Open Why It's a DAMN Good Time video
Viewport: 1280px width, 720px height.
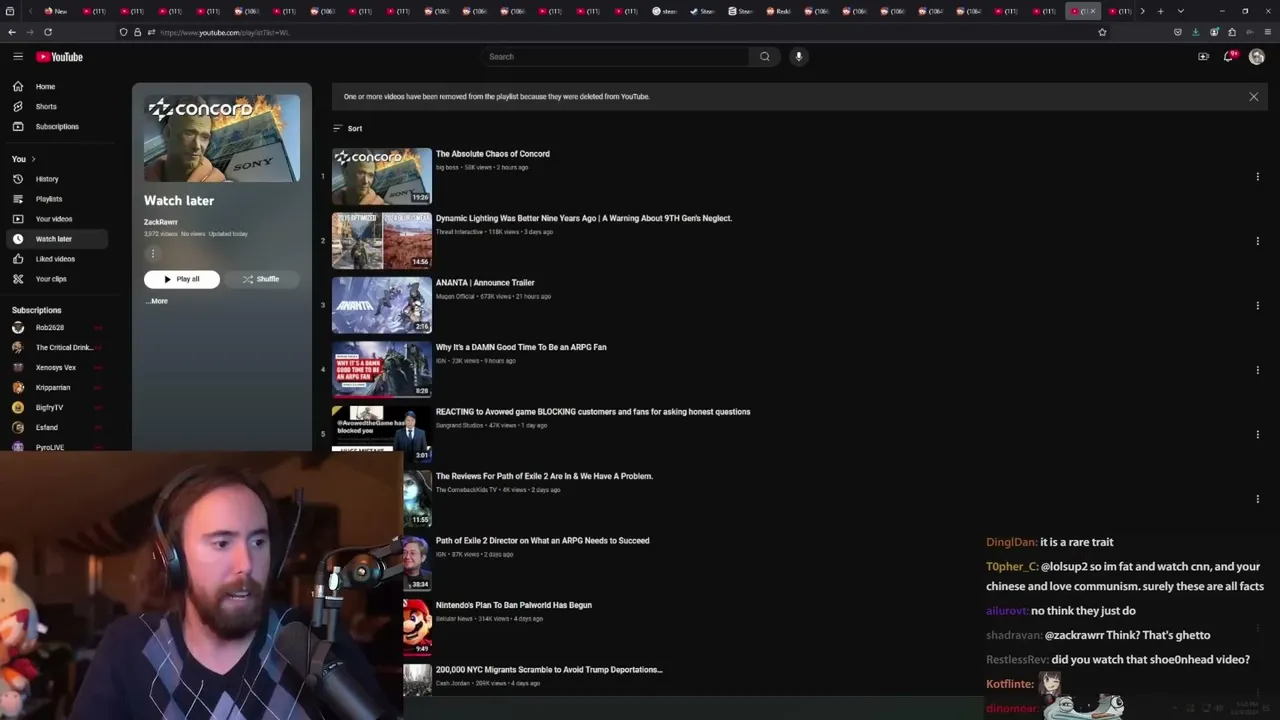[521, 347]
